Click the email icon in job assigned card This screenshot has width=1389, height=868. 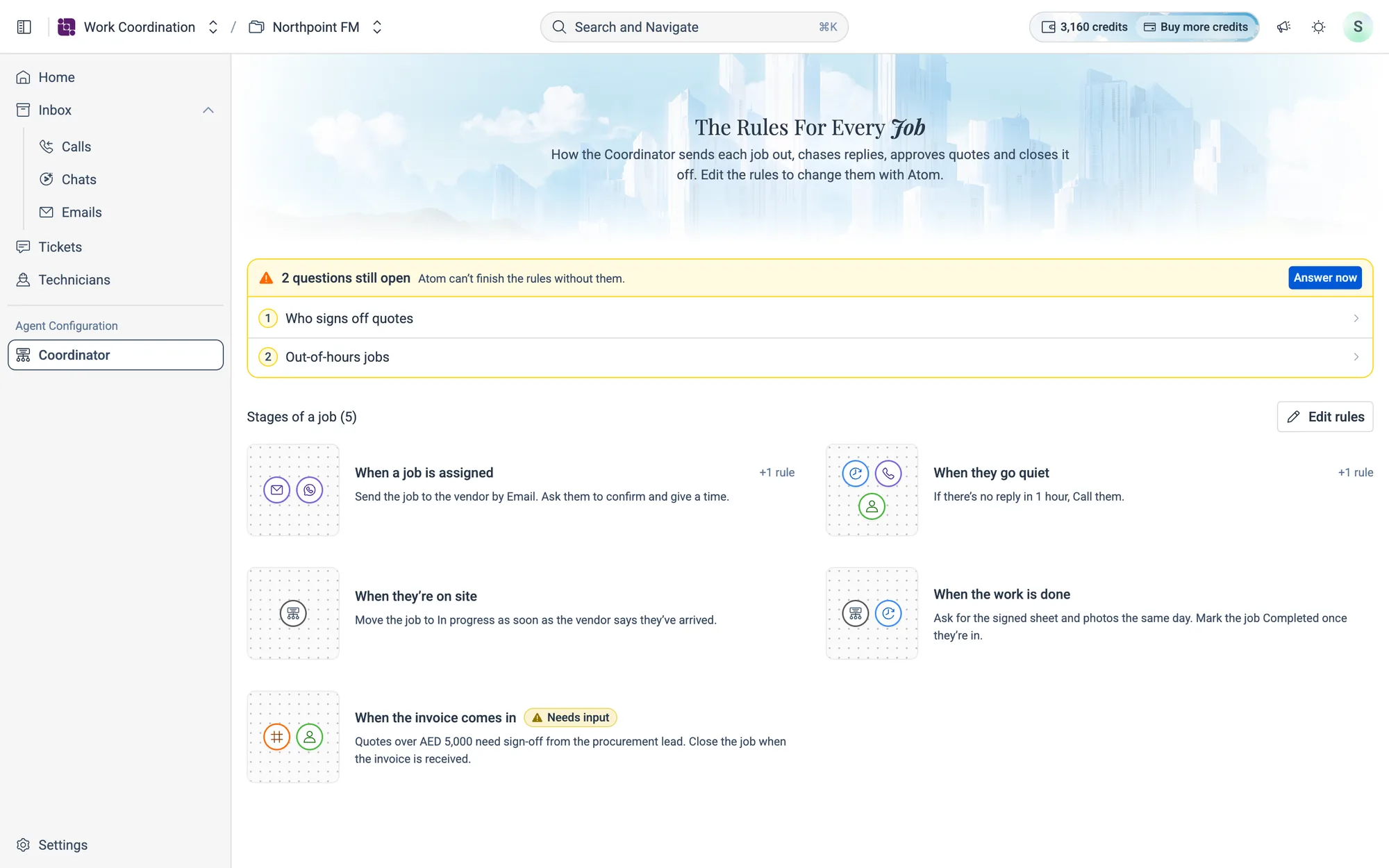pyautogui.click(x=276, y=490)
